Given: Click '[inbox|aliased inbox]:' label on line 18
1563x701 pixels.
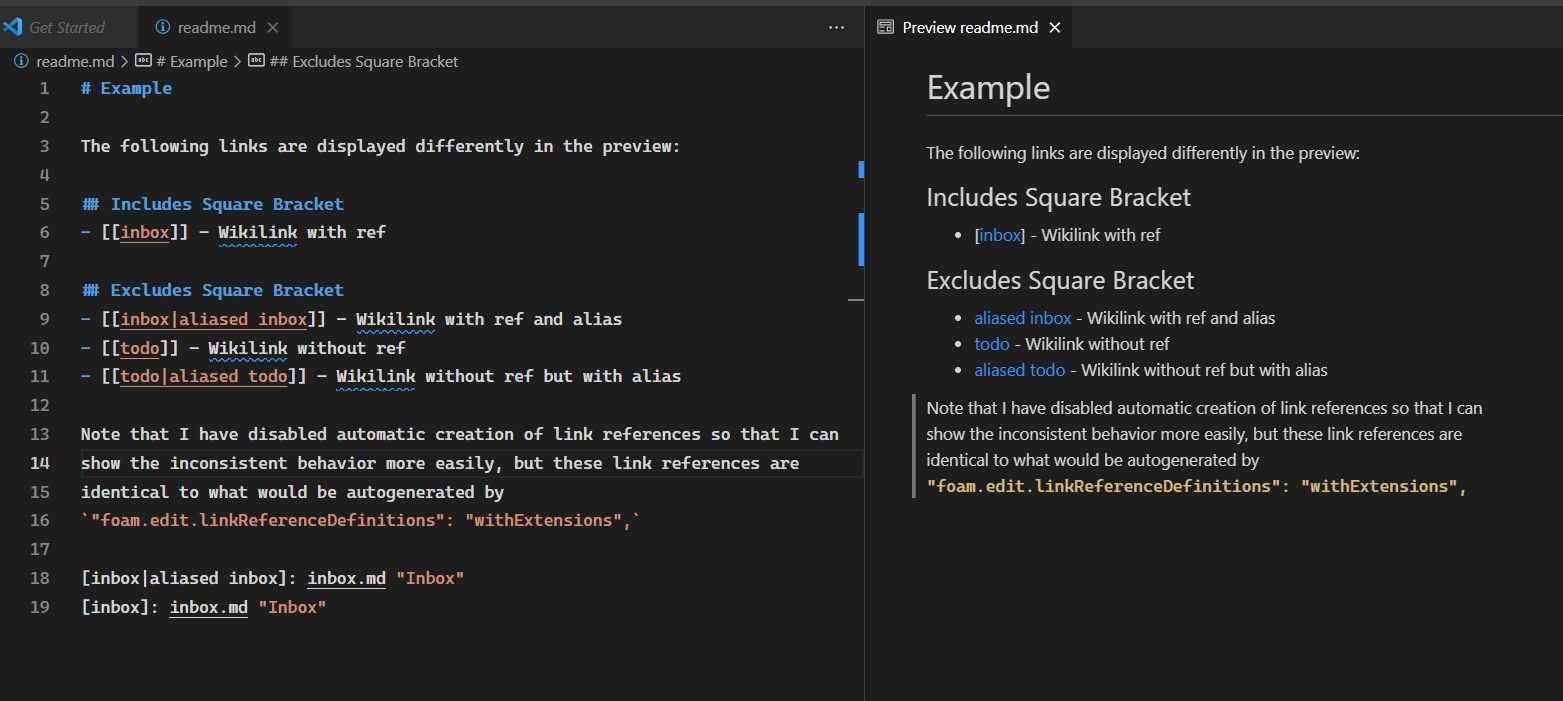Looking at the screenshot, I should pyautogui.click(x=189, y=579).
